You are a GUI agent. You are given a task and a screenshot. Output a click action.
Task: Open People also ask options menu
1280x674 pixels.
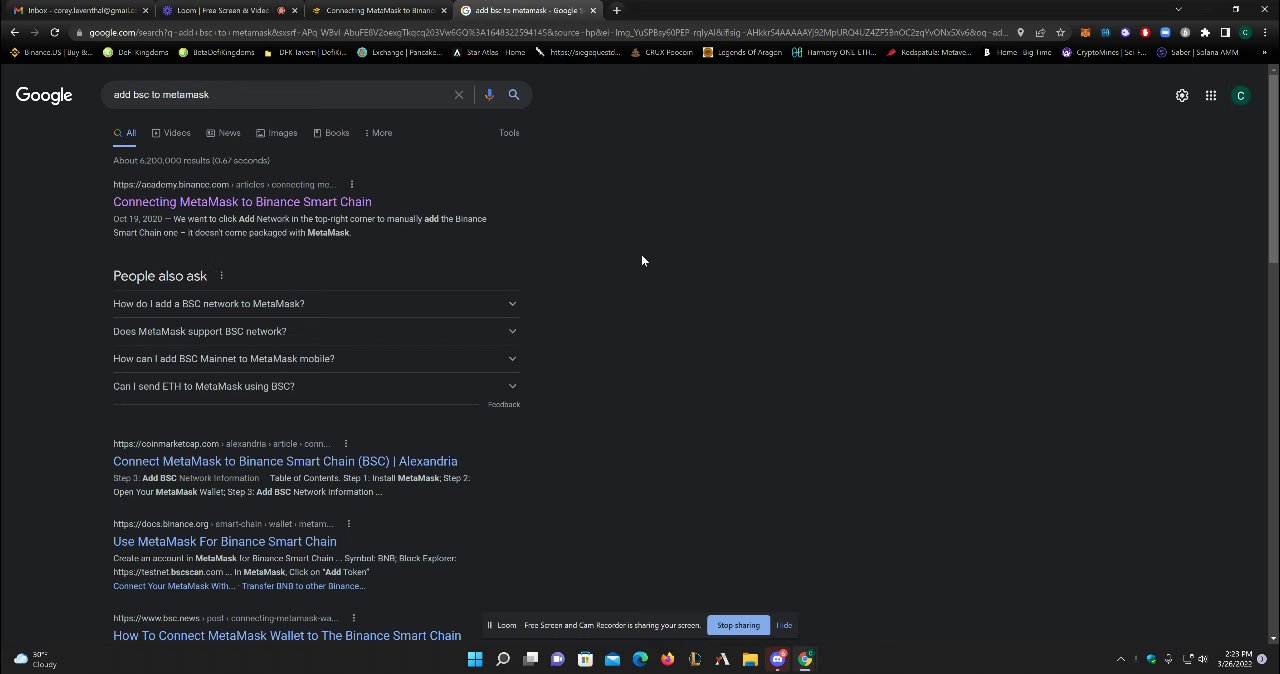point(221,276)
